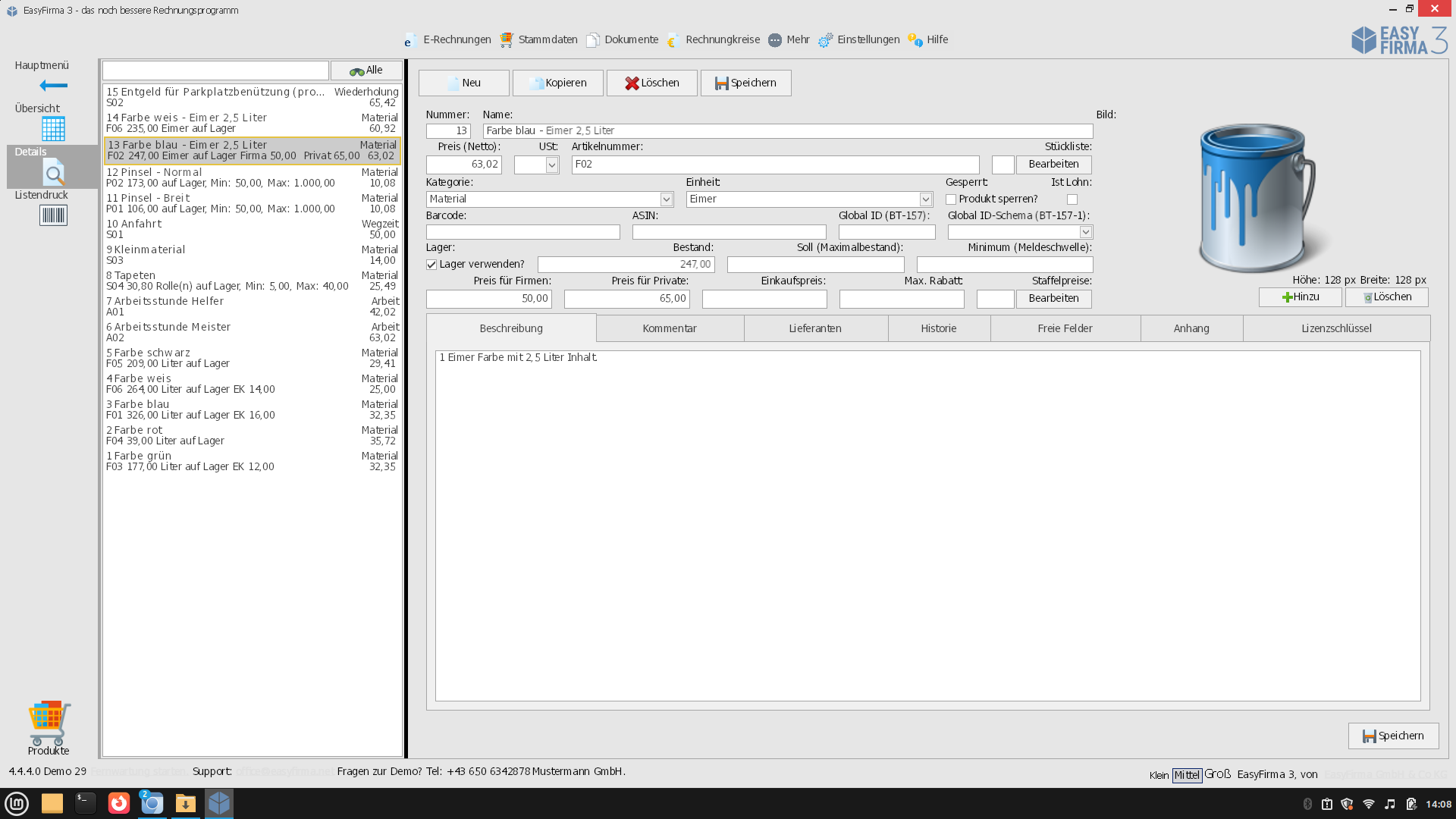Click the Linux Mint start menu icon
Viewport: 1456px width, 819px height.
pyautogui.click(x=17, y=803)
